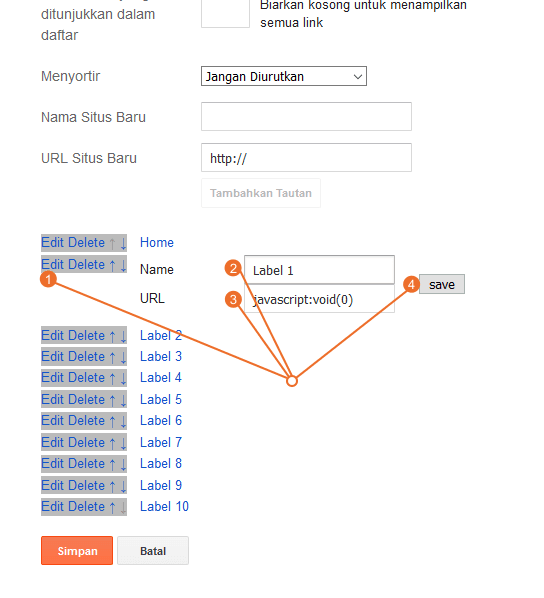Image resolution: width=544 pixels, height=598 pixels.
Task: Open the Home link
Action: [157, 243]
